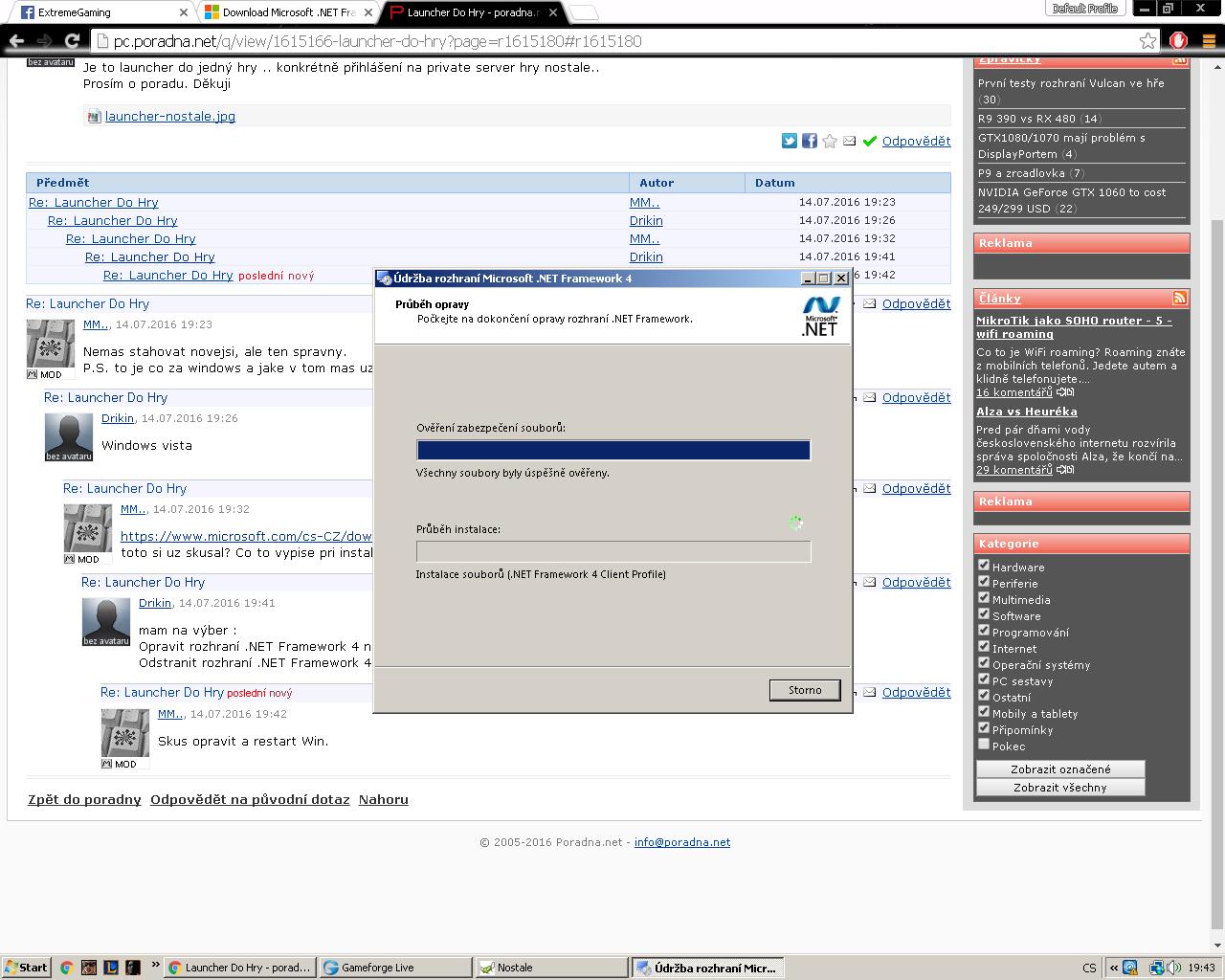This screenshot has width=1225, height=980.
Task: Open the Alza vs Heuréka article
Action: click(1027, 412)
